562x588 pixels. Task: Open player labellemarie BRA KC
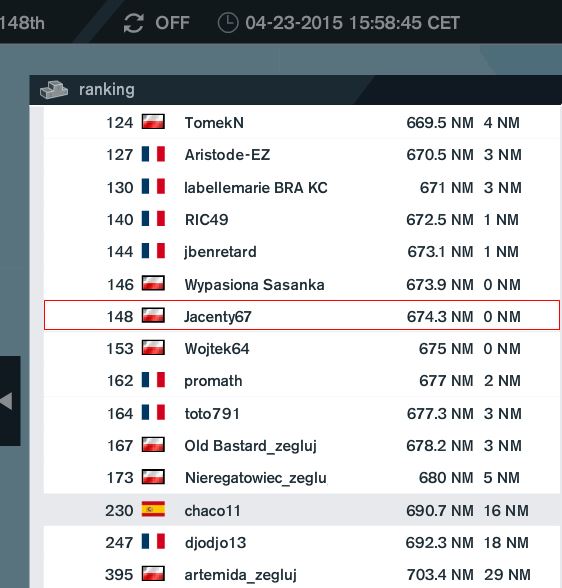click(256, 188)
